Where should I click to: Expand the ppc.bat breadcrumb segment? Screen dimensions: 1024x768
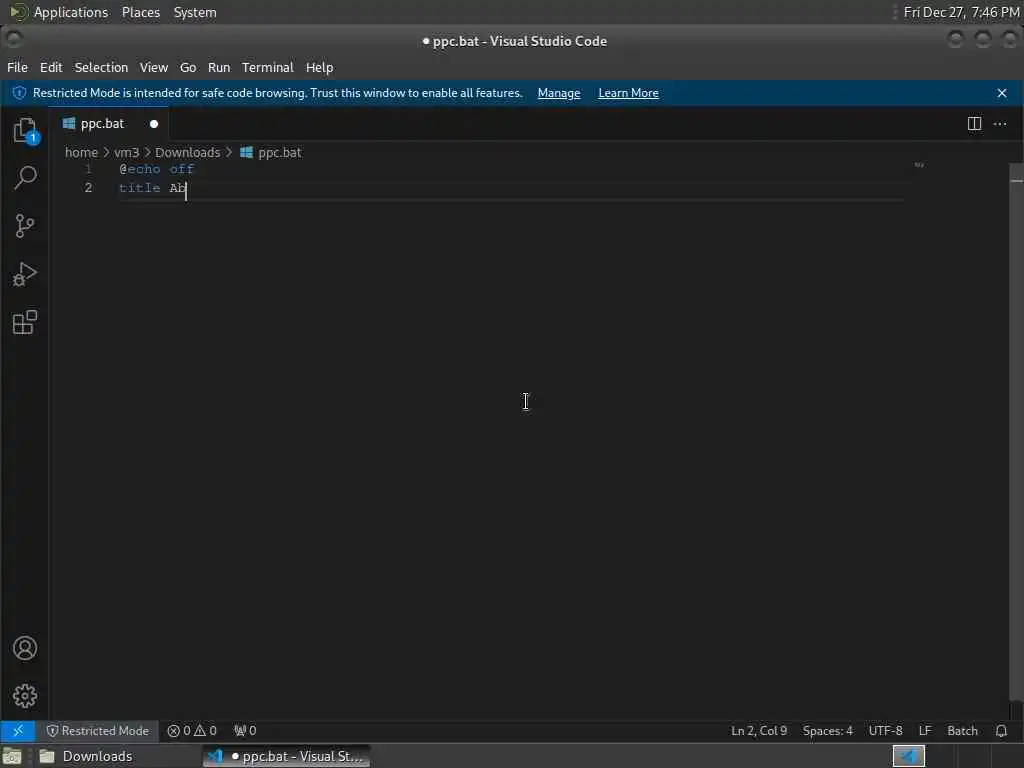[280, 152]
